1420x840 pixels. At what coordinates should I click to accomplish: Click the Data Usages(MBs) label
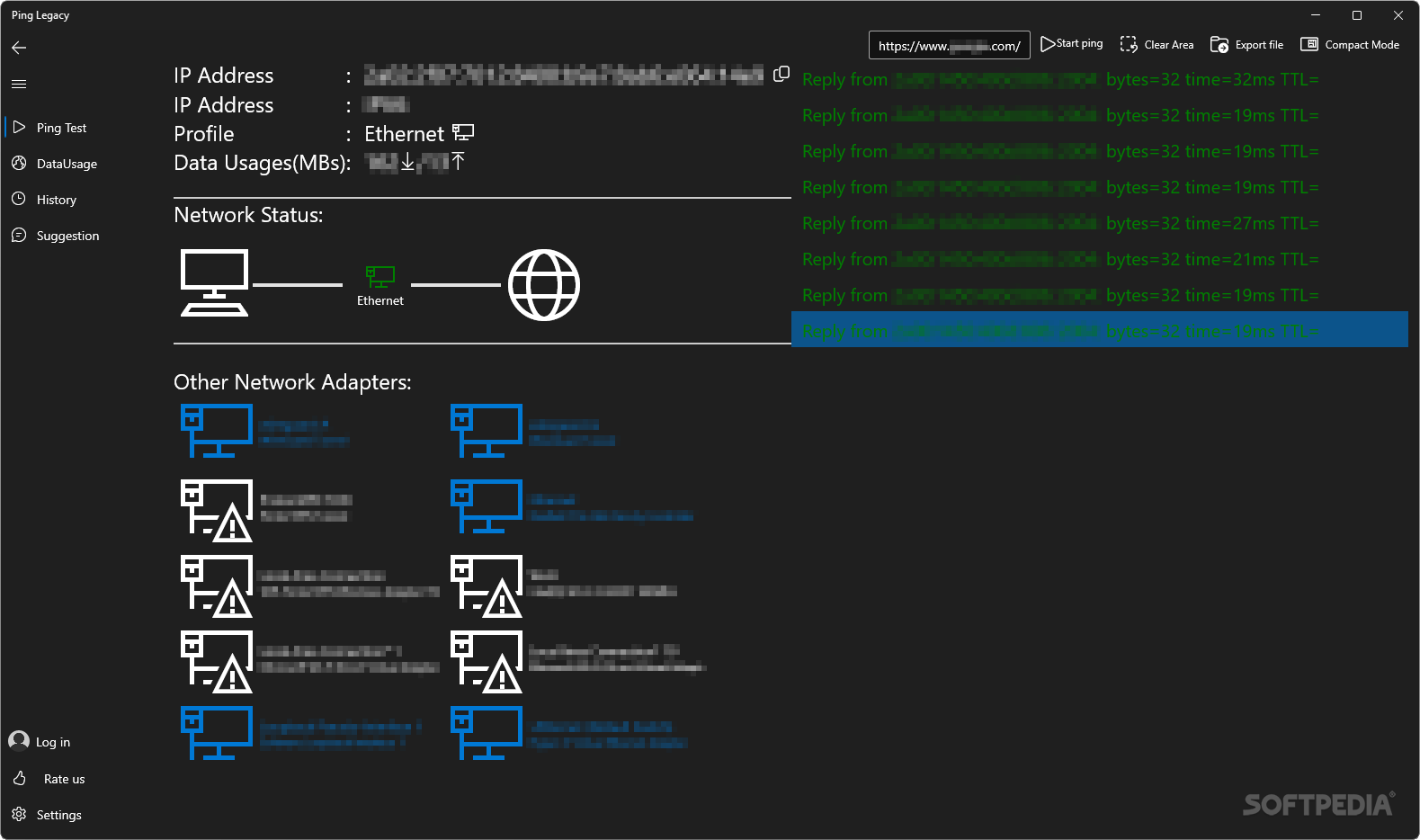(263, 163)
